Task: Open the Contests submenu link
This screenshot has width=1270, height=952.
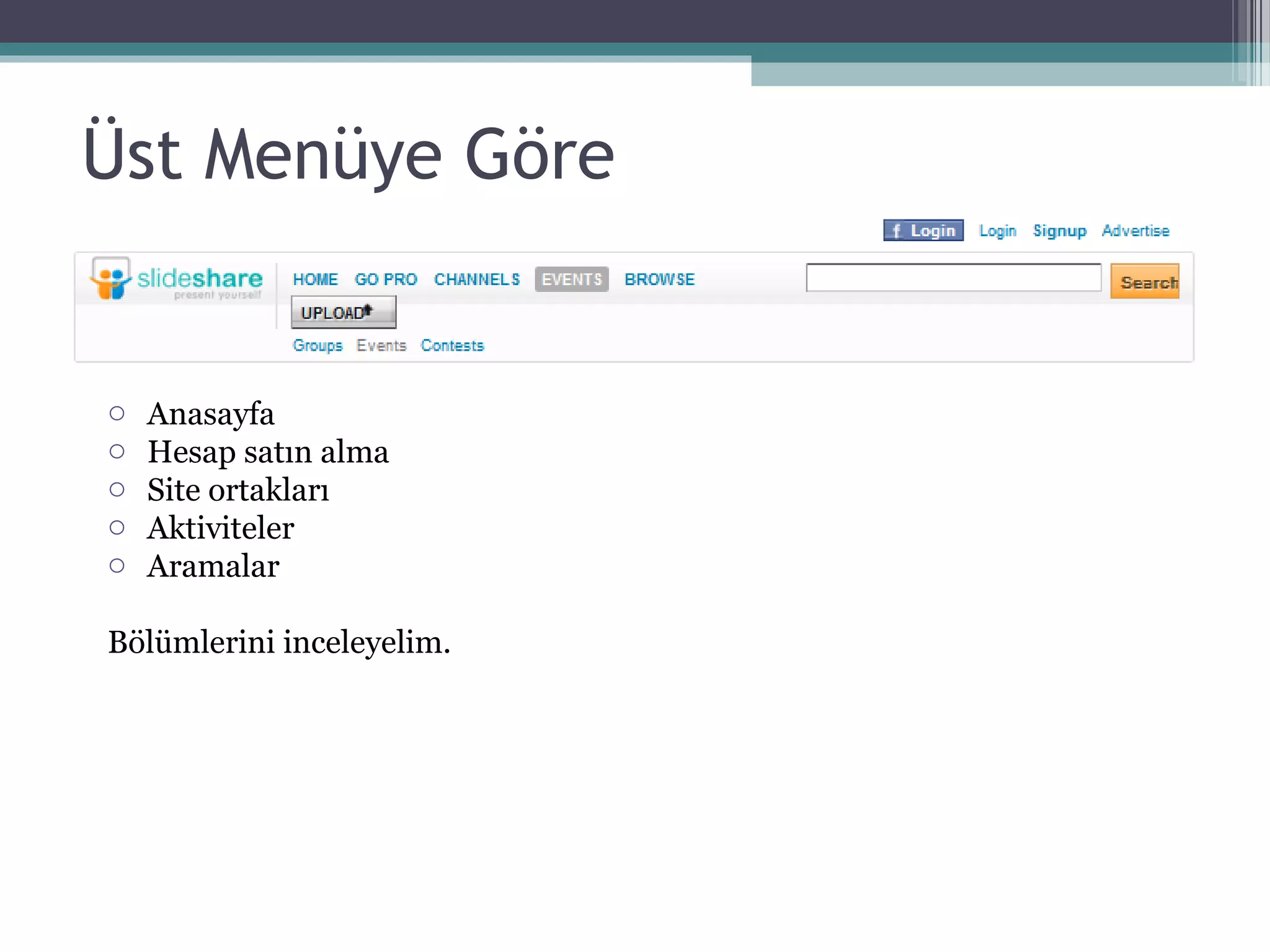Action: point(452,345)
